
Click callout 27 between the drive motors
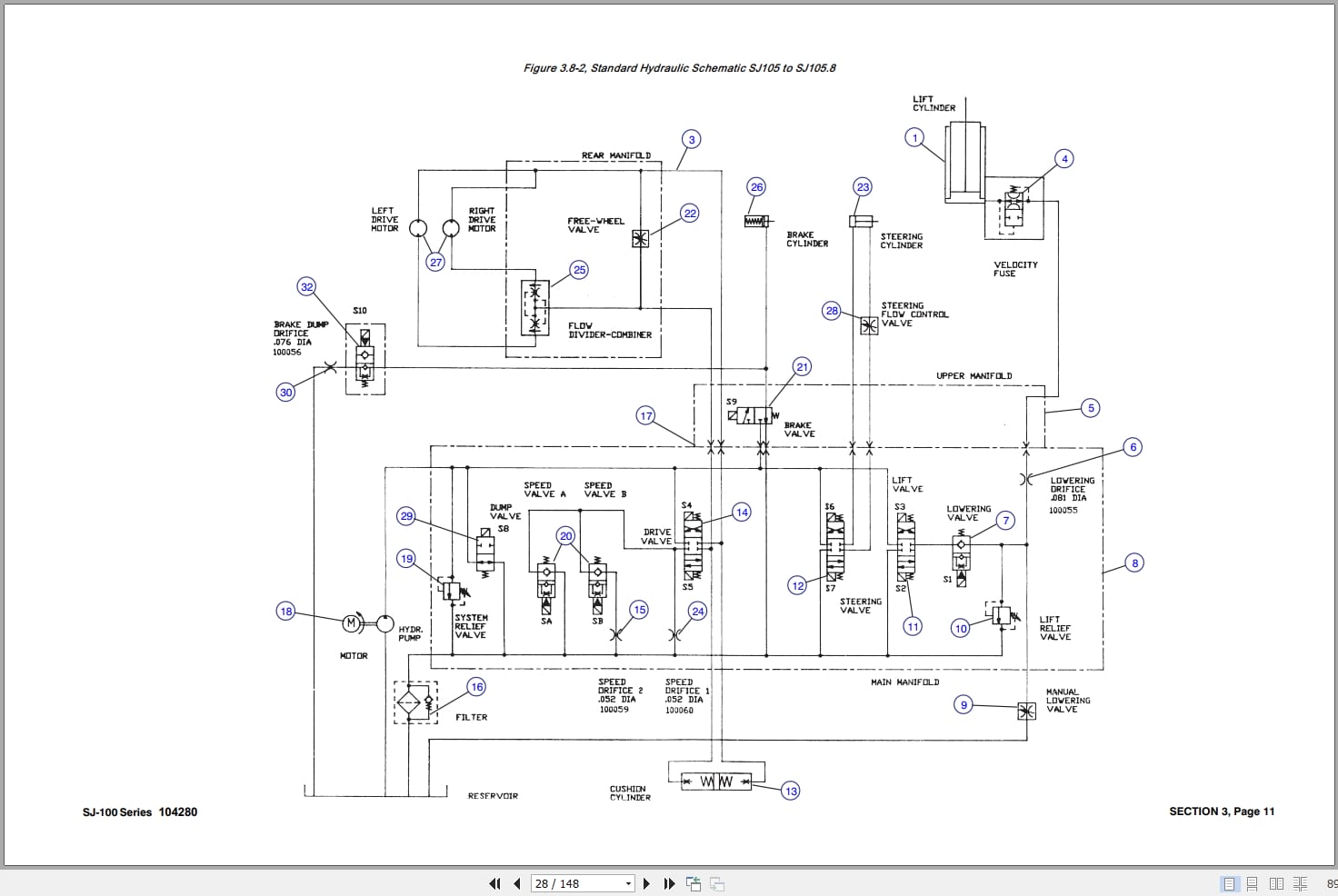(434, 262)
